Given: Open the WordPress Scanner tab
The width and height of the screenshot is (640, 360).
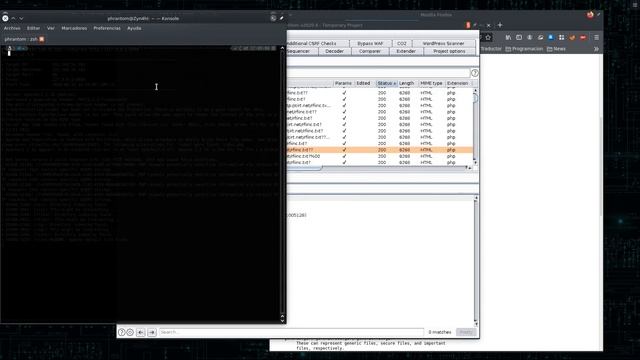Looking at the screenshot, I should click(x=444, y=43).
